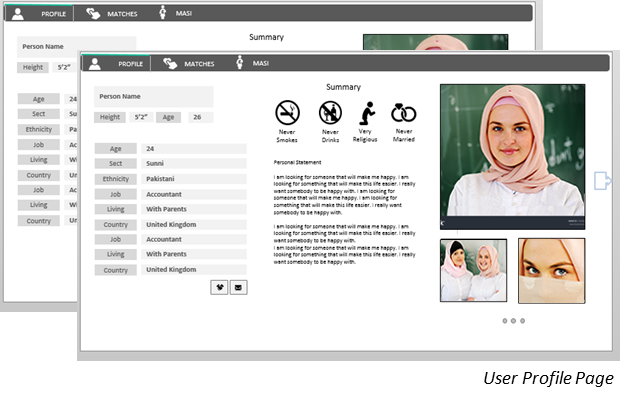The height and width of the screenshot is (400, 637).
Task: Click the Never Smokes no-smoking icon
Action: pos(287,111)
